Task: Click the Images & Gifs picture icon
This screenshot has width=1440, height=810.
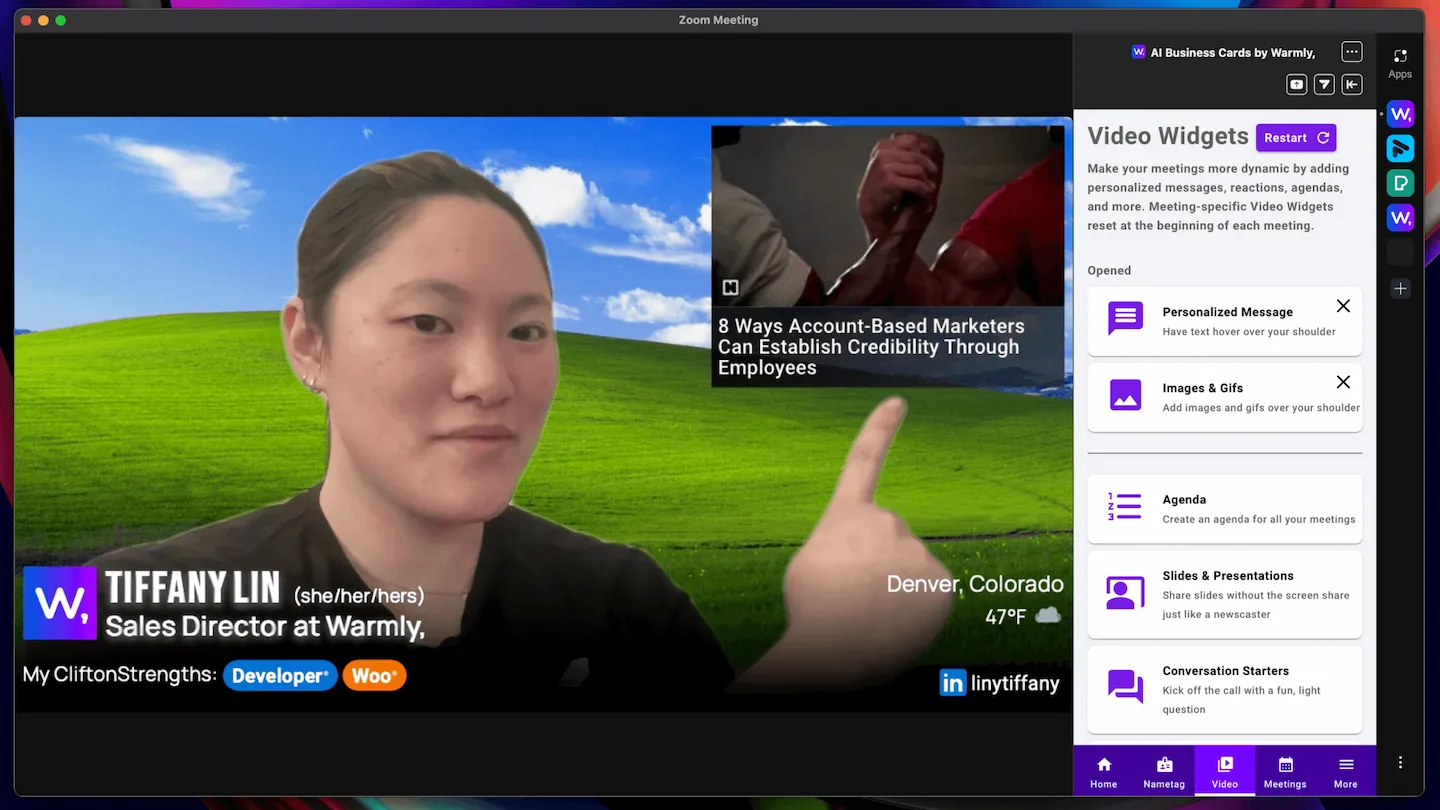Action: [1125, 394]
